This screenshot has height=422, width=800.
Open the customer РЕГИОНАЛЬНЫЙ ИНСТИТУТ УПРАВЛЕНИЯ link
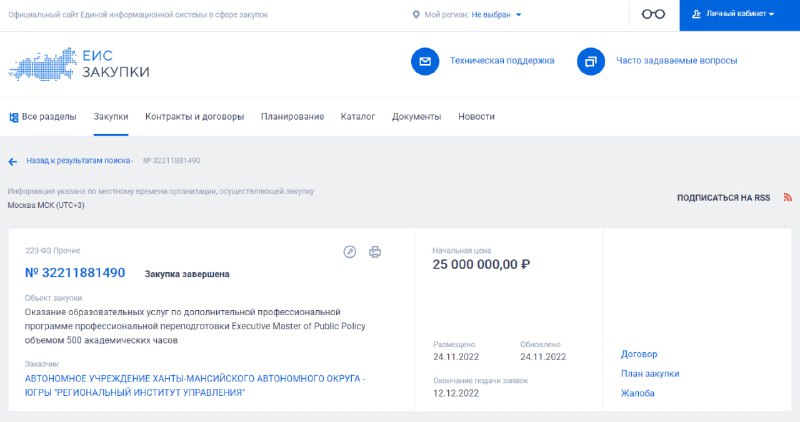click(195, 386)
